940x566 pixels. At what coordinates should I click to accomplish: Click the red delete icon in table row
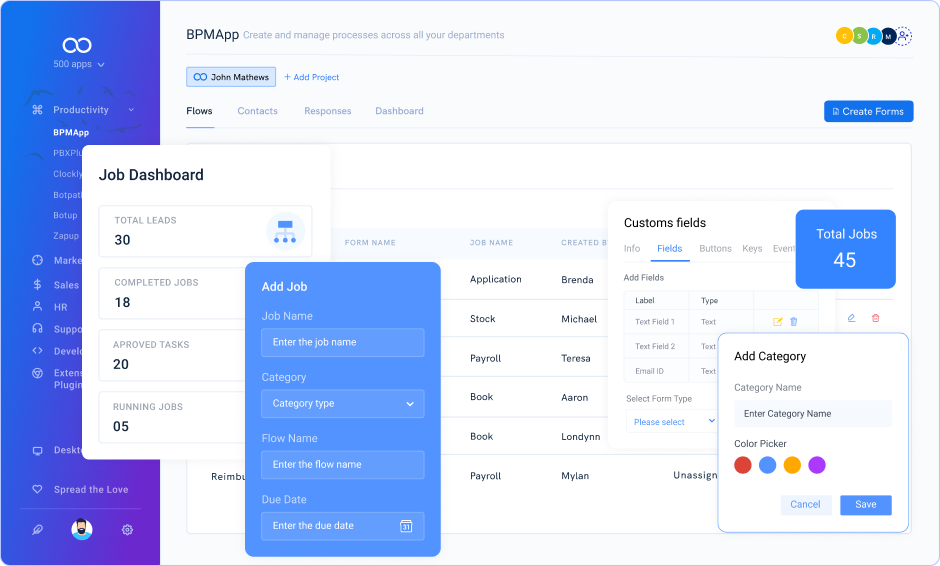pyautogui.click(x=876, y=318)
